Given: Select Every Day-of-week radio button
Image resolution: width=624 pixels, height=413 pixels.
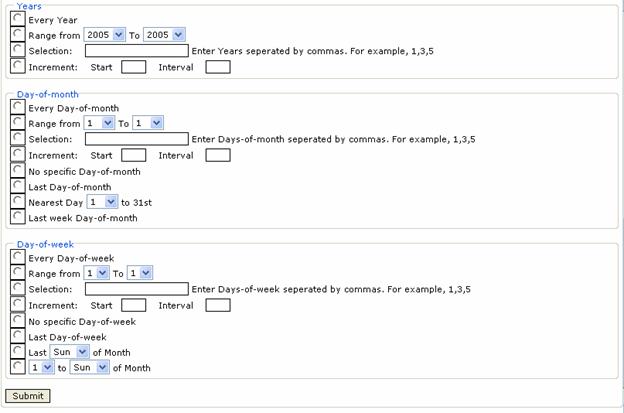Looking at the screenshot, I should pos(18,257).
